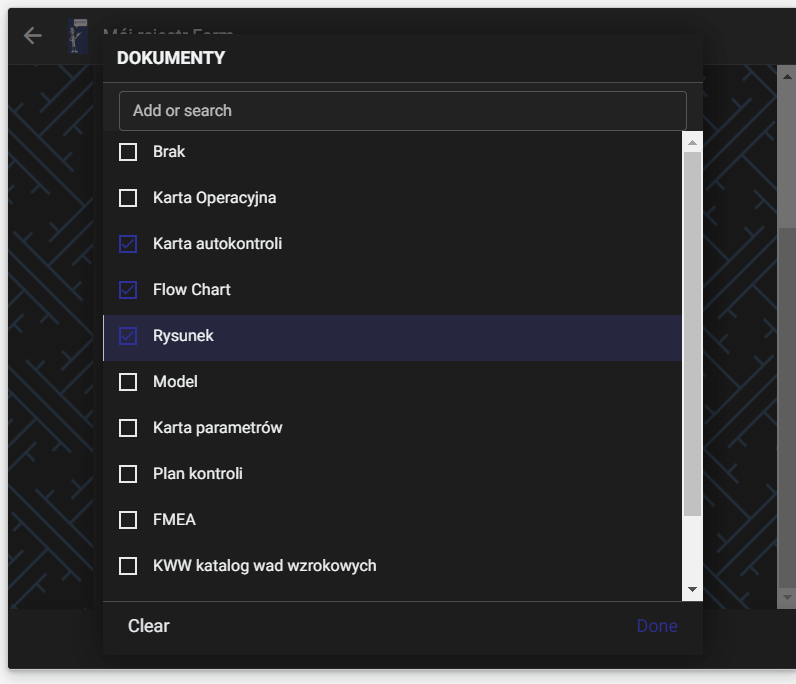The width and height of the screenshot is (796, 684).
Task: Check the Plan kontroli option
Action: coord(128,474)
